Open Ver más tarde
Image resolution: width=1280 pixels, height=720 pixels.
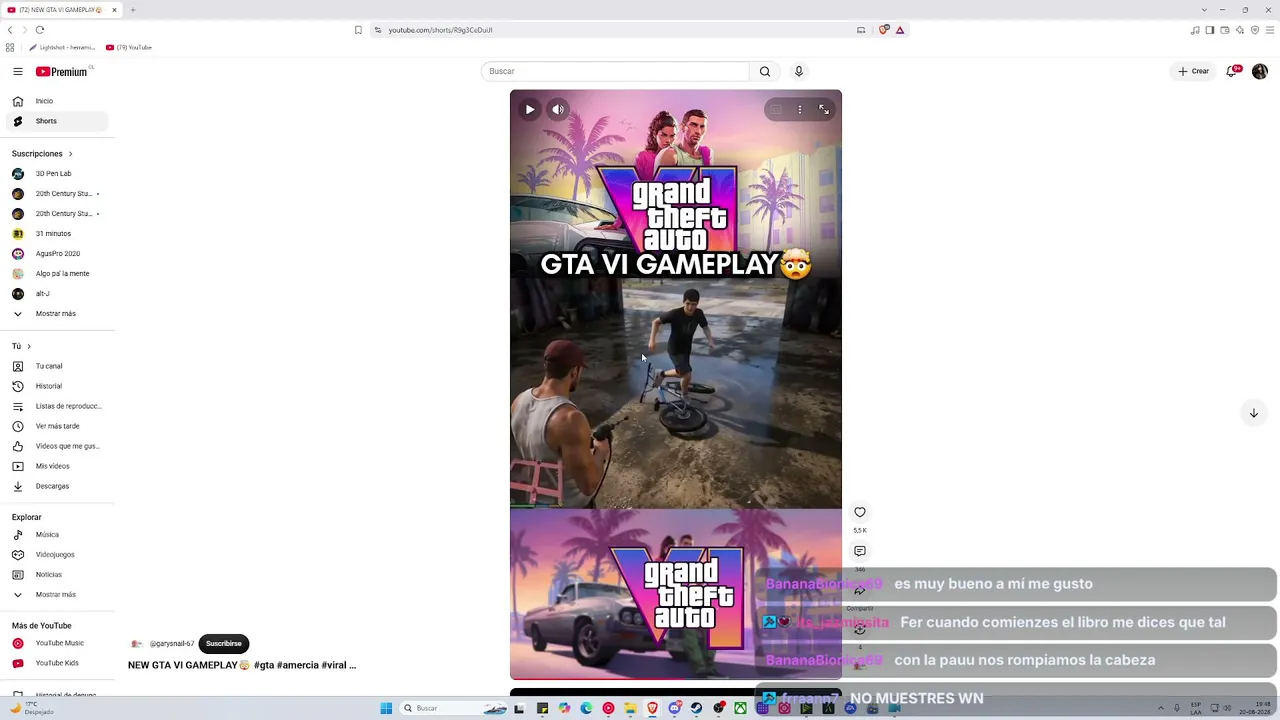tap(56, 426)
